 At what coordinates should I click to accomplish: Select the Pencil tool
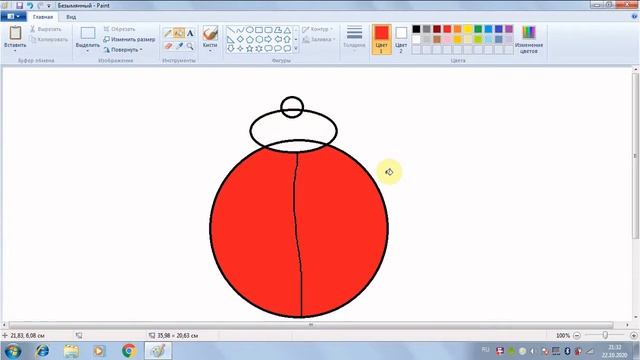[168, 33]
